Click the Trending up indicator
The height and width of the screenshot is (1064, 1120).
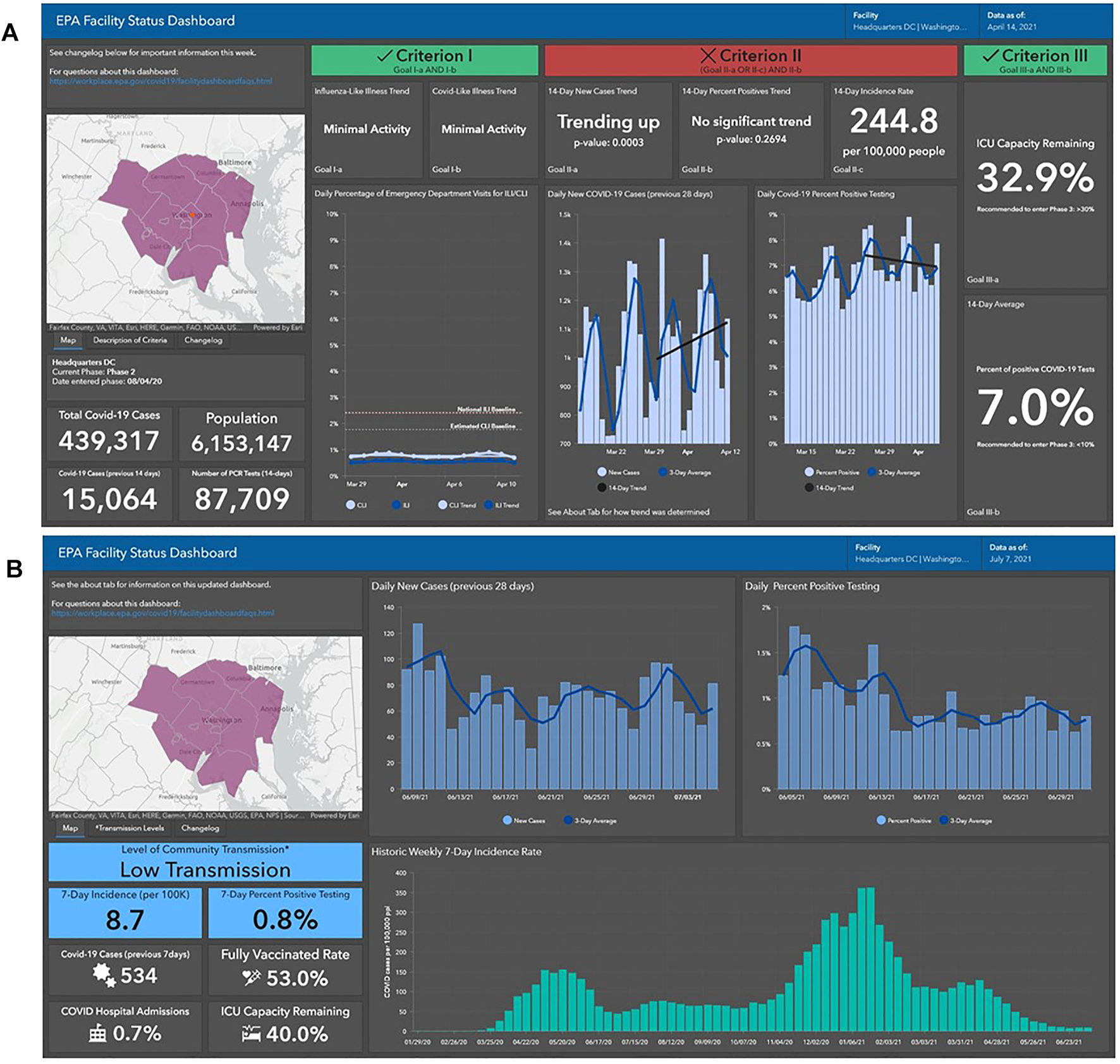point(608,121)
